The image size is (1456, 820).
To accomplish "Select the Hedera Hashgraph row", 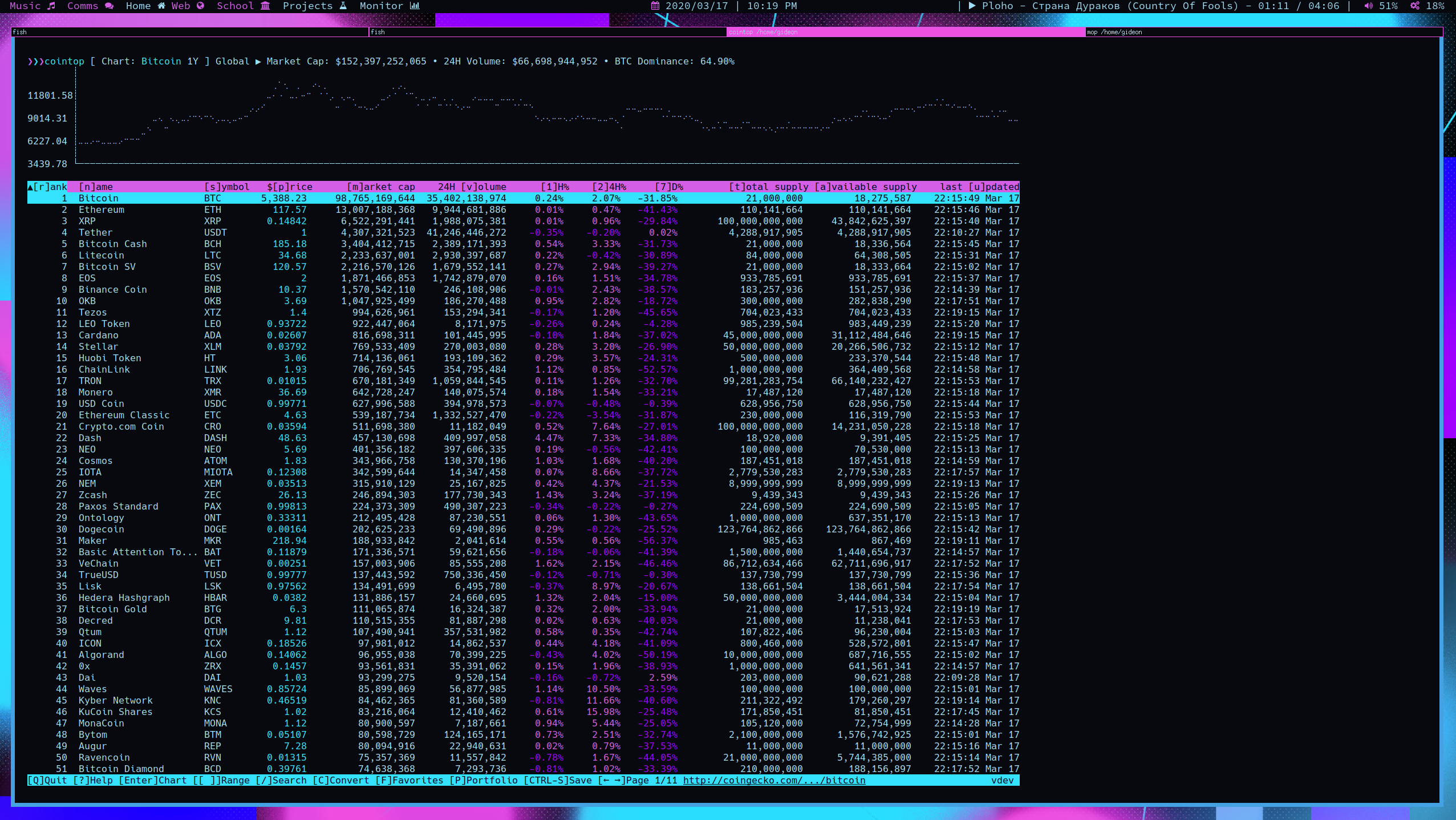I will click(x=523, y=597).
